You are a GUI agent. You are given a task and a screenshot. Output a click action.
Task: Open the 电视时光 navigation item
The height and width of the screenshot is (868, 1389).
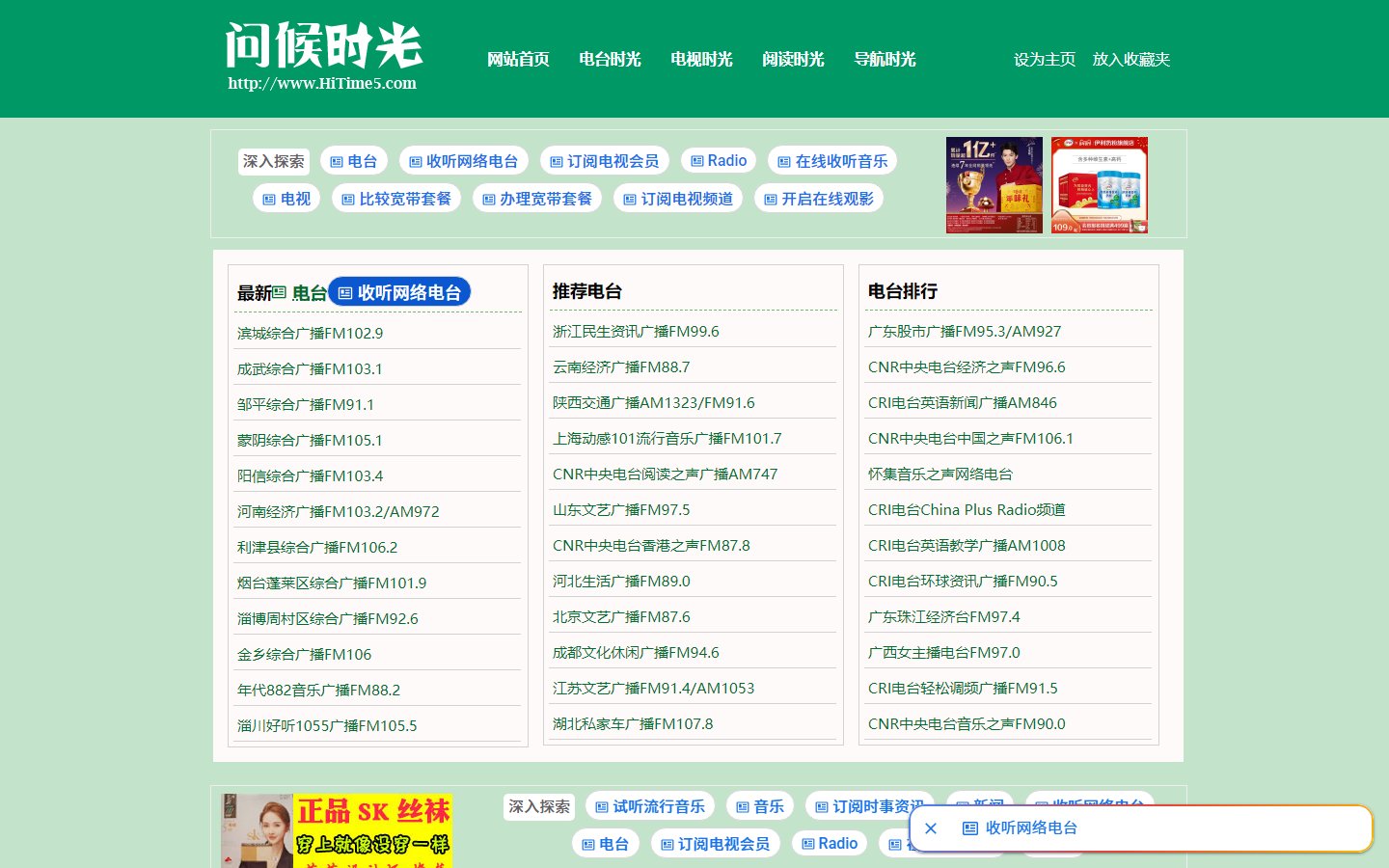point(701,60)
